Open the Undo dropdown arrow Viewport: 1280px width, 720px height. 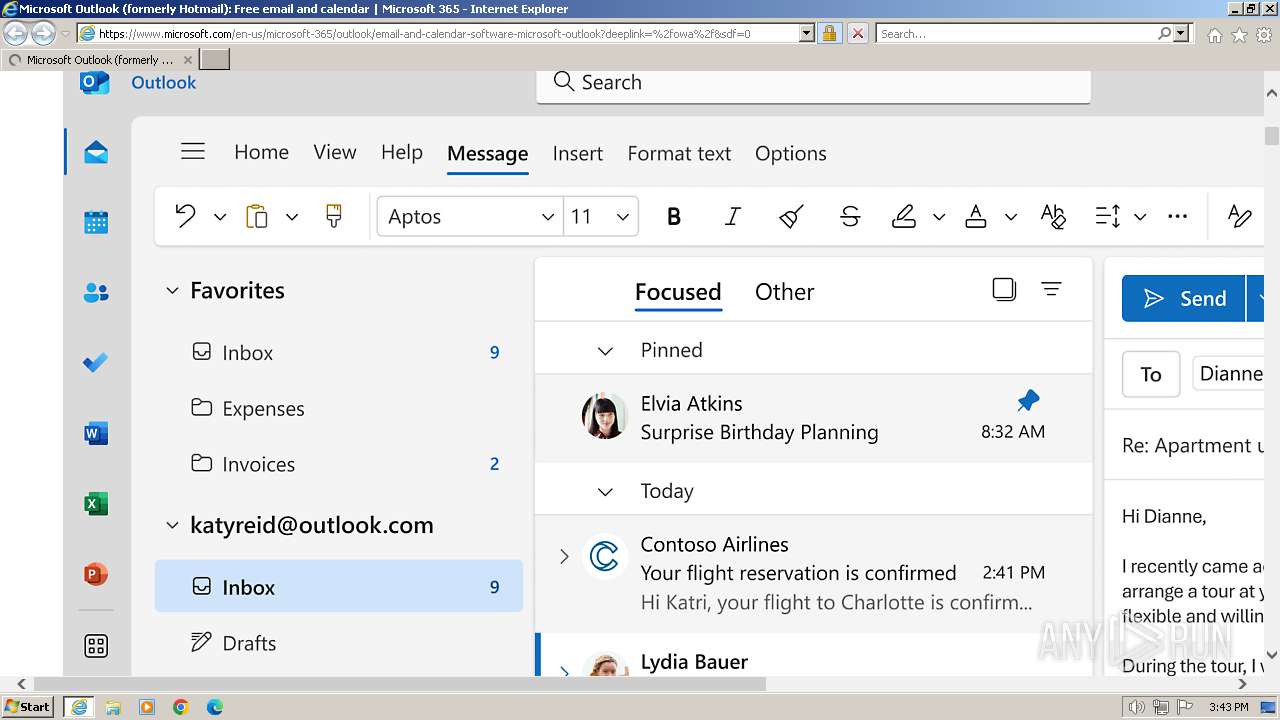click(x=220, y=217)
